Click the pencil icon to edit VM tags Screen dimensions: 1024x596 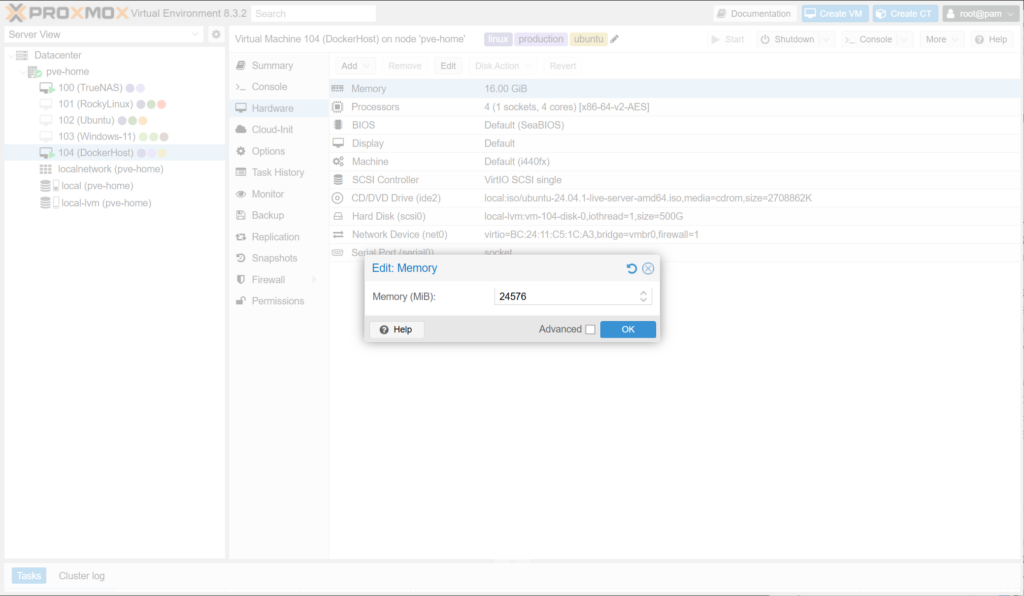pyautogui.click(x=615, y=39)
